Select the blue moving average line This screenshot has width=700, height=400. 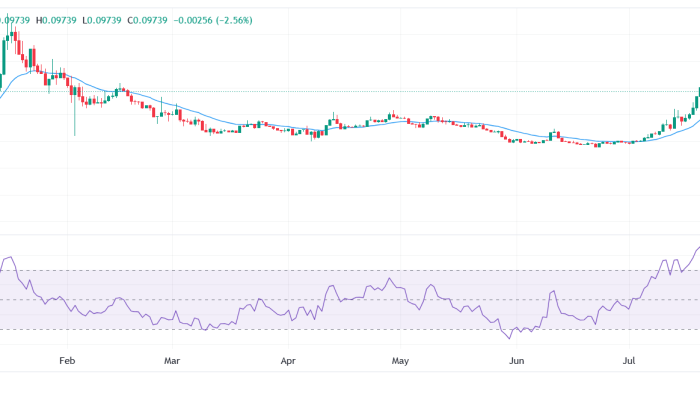point(240,128)
